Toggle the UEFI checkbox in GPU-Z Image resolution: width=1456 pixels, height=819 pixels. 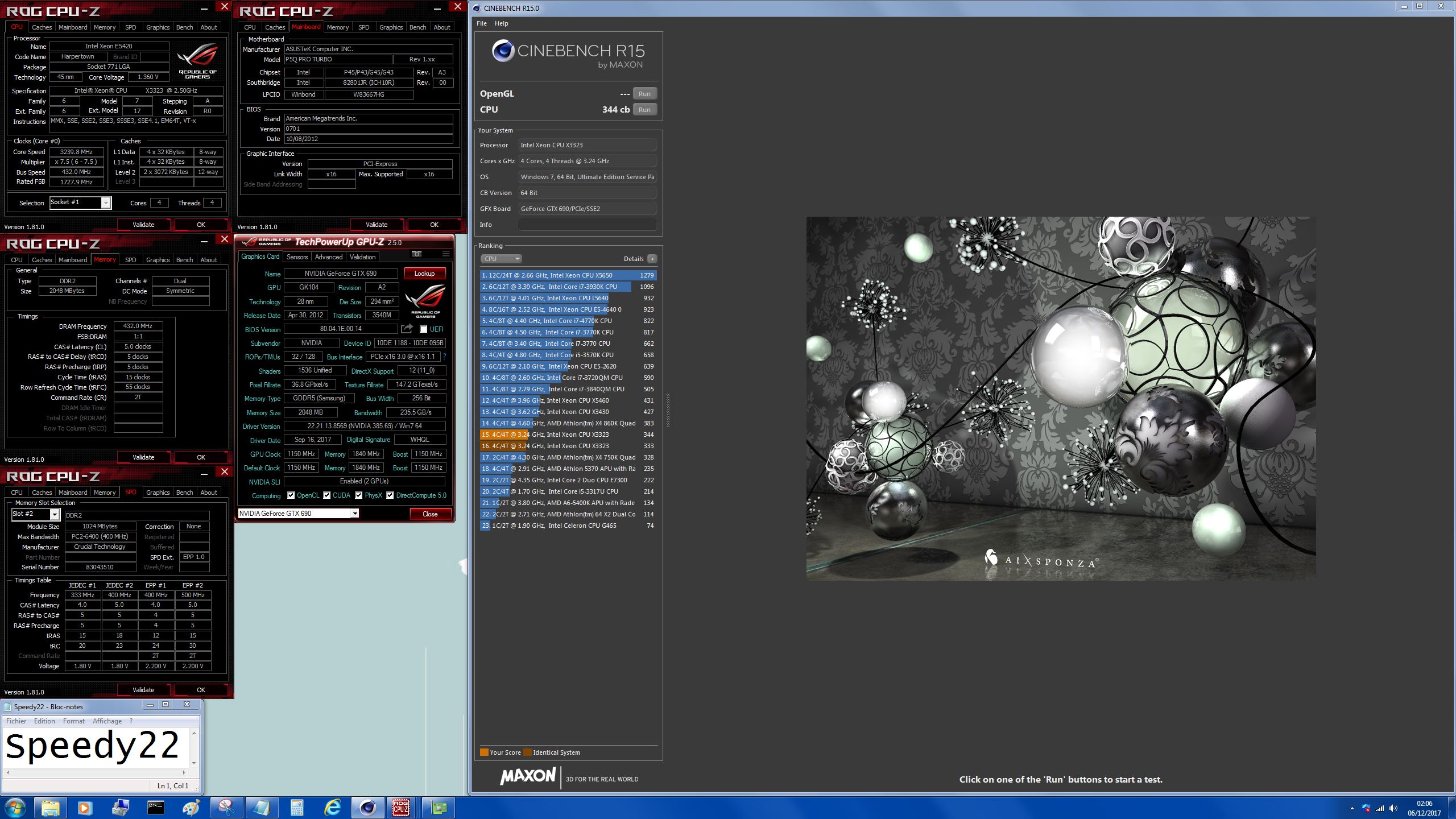point(423,329)
